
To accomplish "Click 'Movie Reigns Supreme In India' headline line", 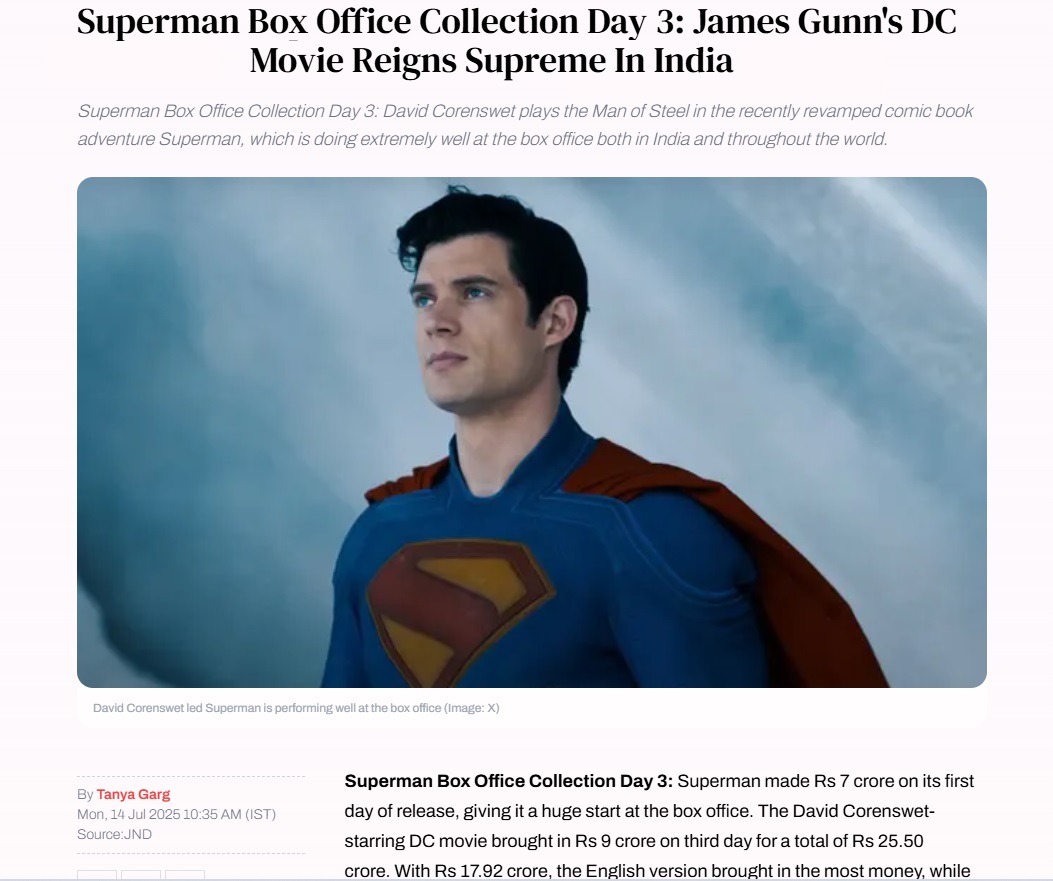I will click(x=491, y=60).
